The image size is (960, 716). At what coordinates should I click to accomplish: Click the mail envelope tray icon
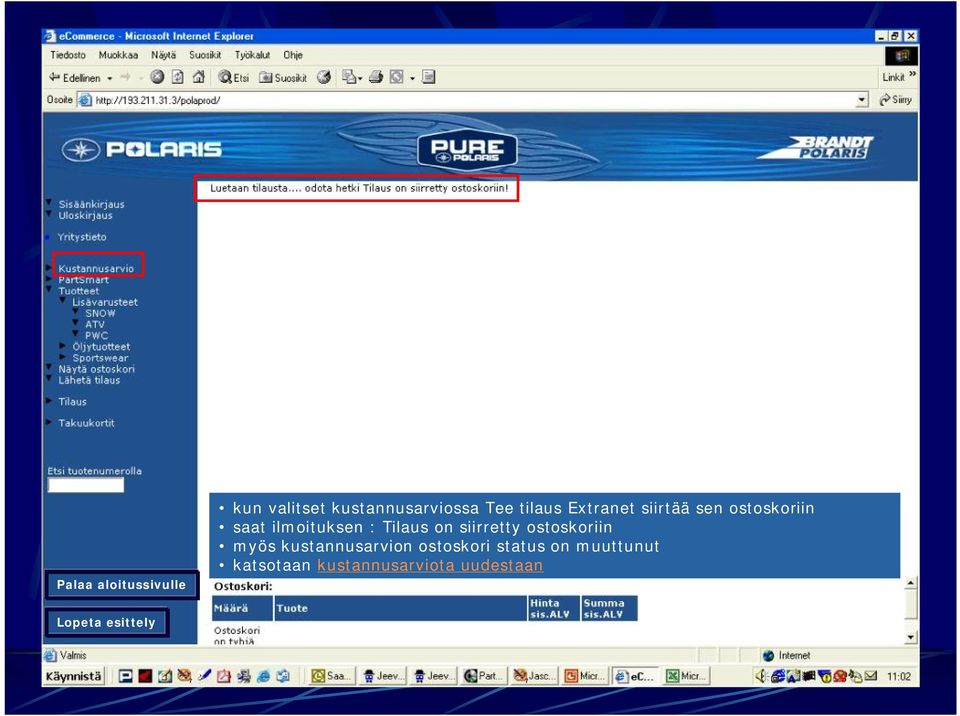pyautogui.click(x=871, y=676)
